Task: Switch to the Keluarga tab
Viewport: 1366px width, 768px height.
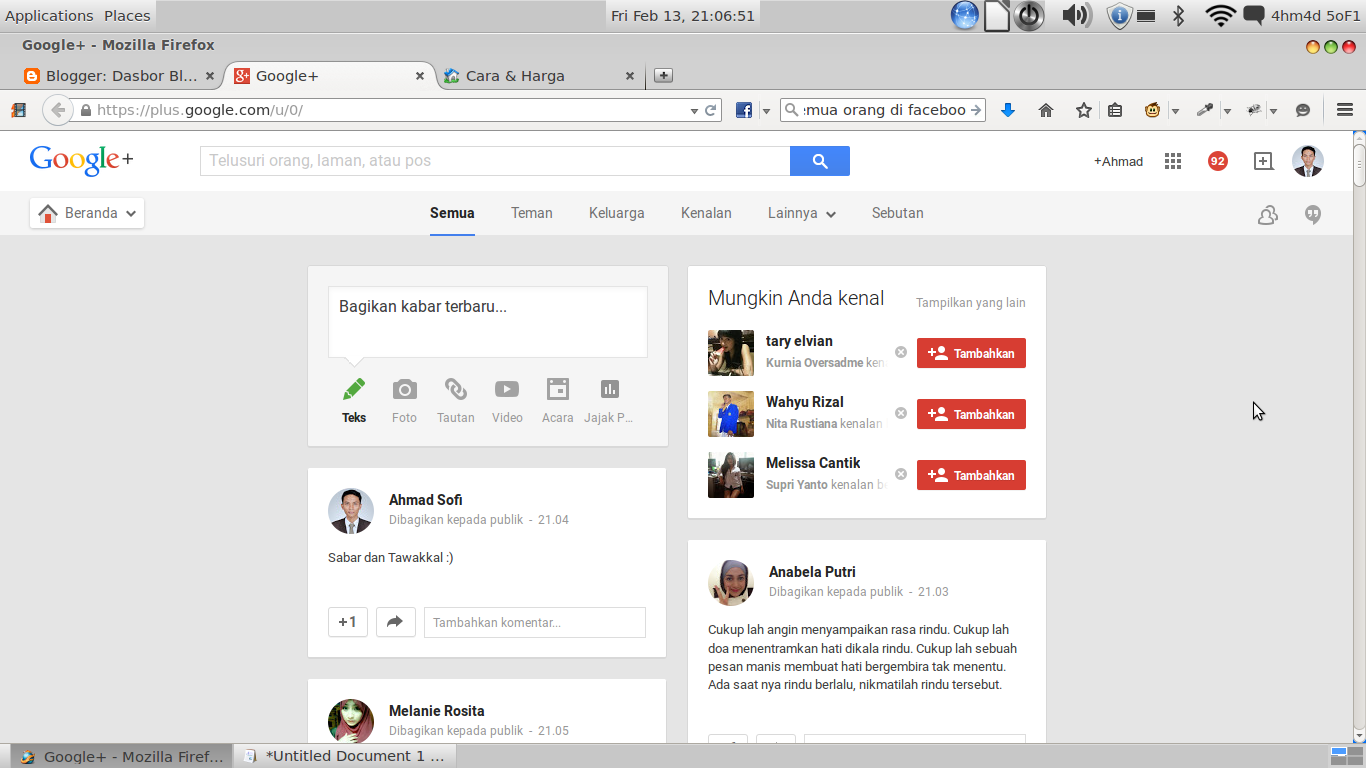Action: pyautogui.click(x=617, y=213)
